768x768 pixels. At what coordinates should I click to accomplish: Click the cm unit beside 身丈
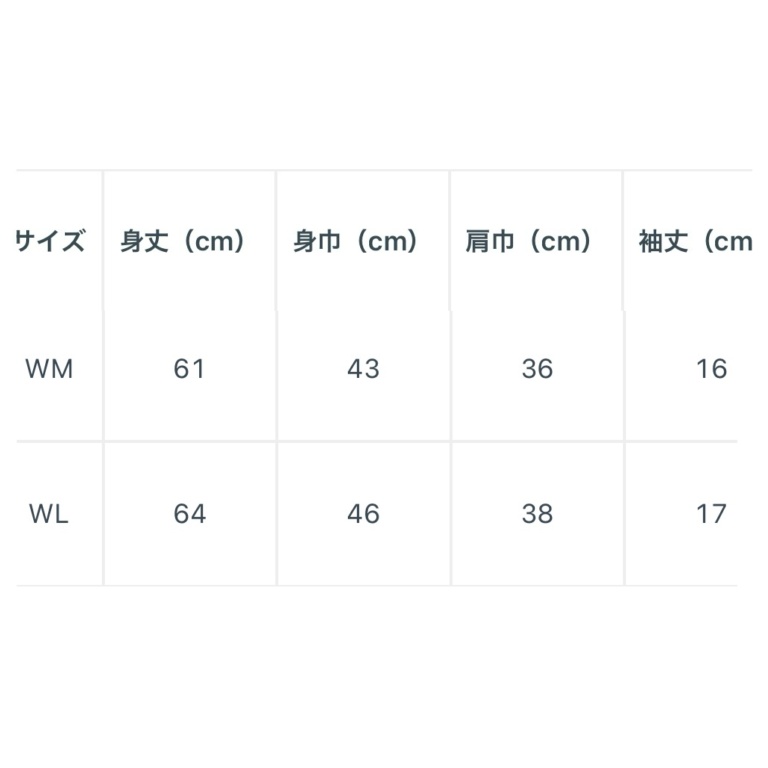[208, 242]
